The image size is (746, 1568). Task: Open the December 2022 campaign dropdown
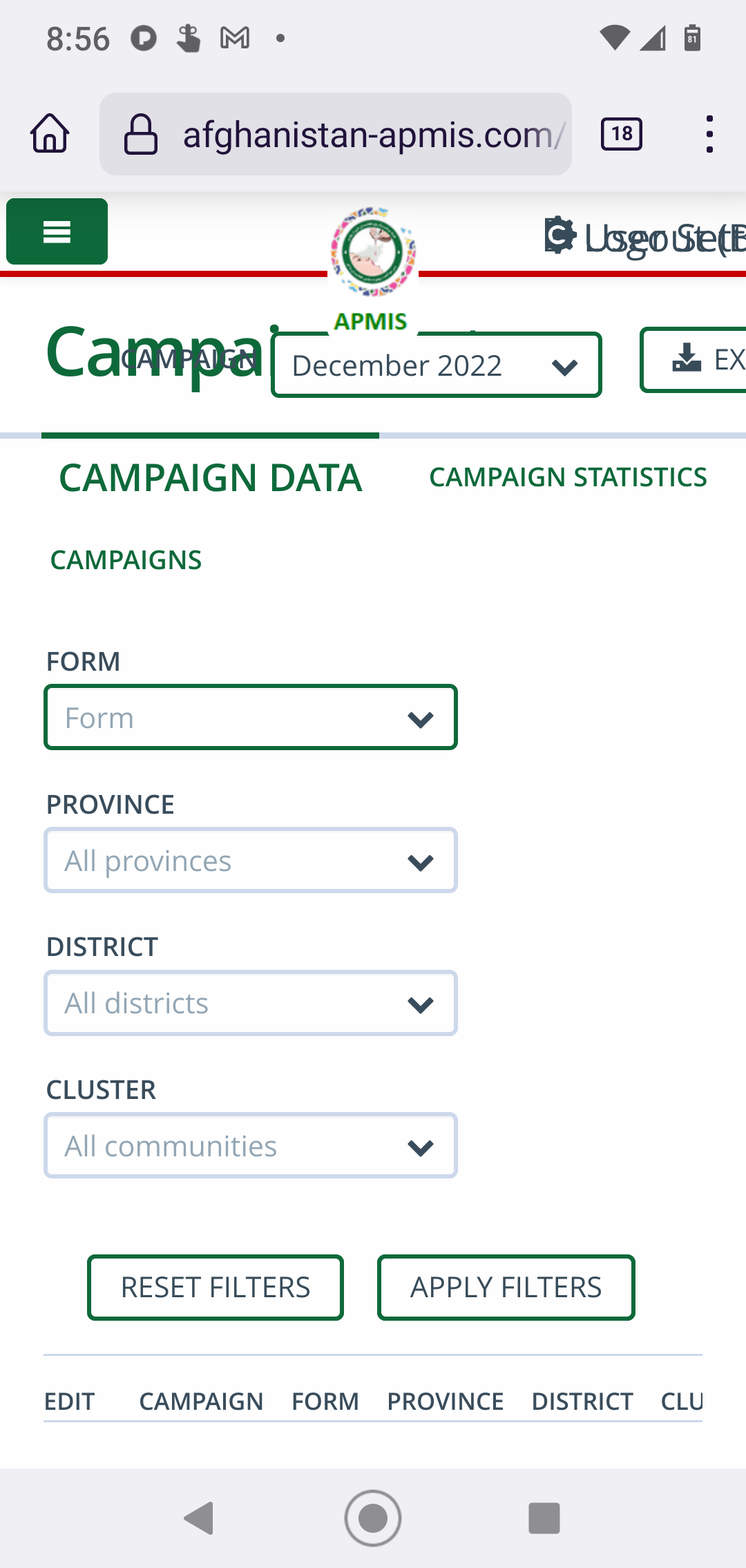[436, 365]
